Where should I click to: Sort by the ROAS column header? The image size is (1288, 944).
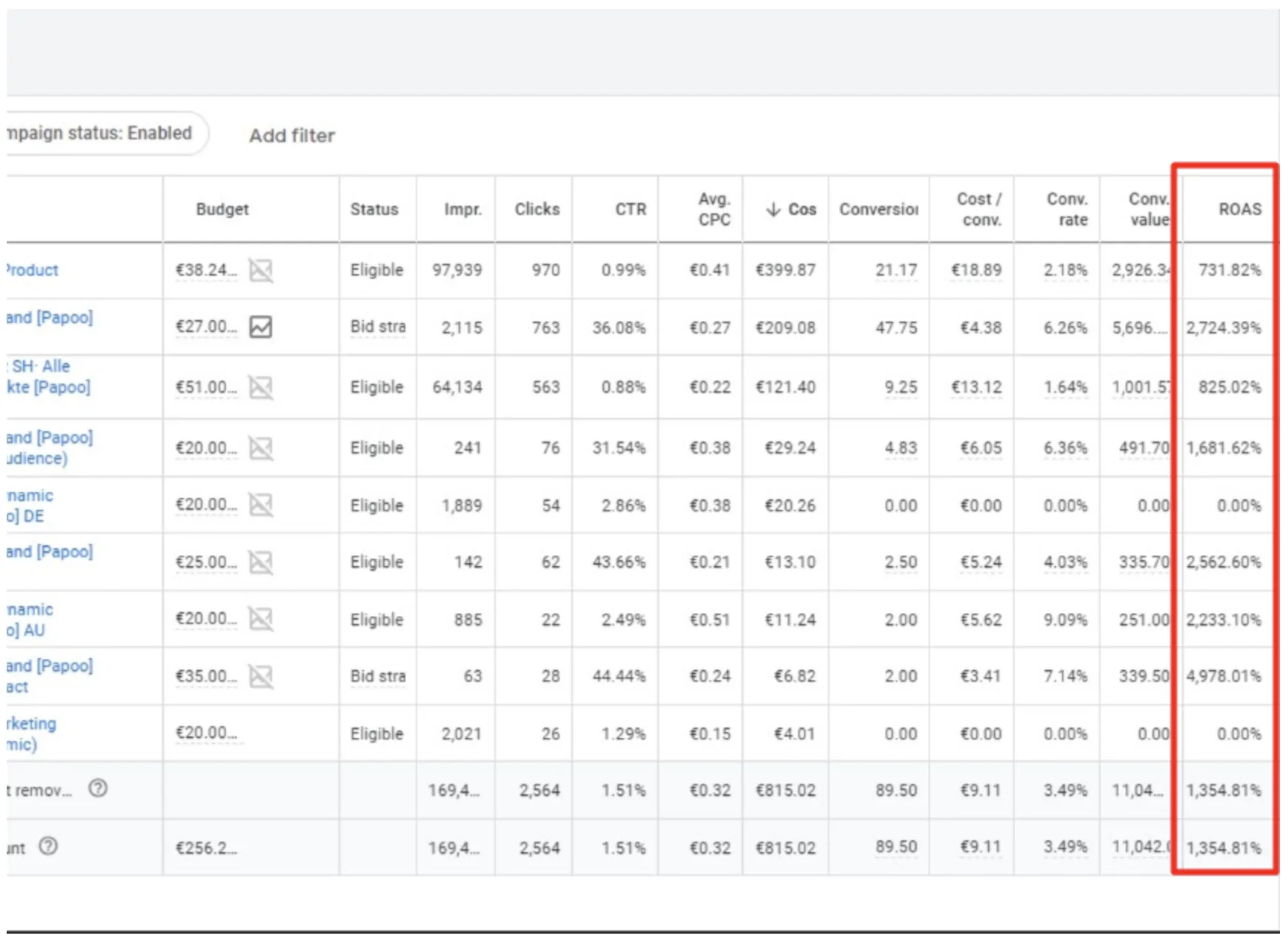click(1240, 210)
